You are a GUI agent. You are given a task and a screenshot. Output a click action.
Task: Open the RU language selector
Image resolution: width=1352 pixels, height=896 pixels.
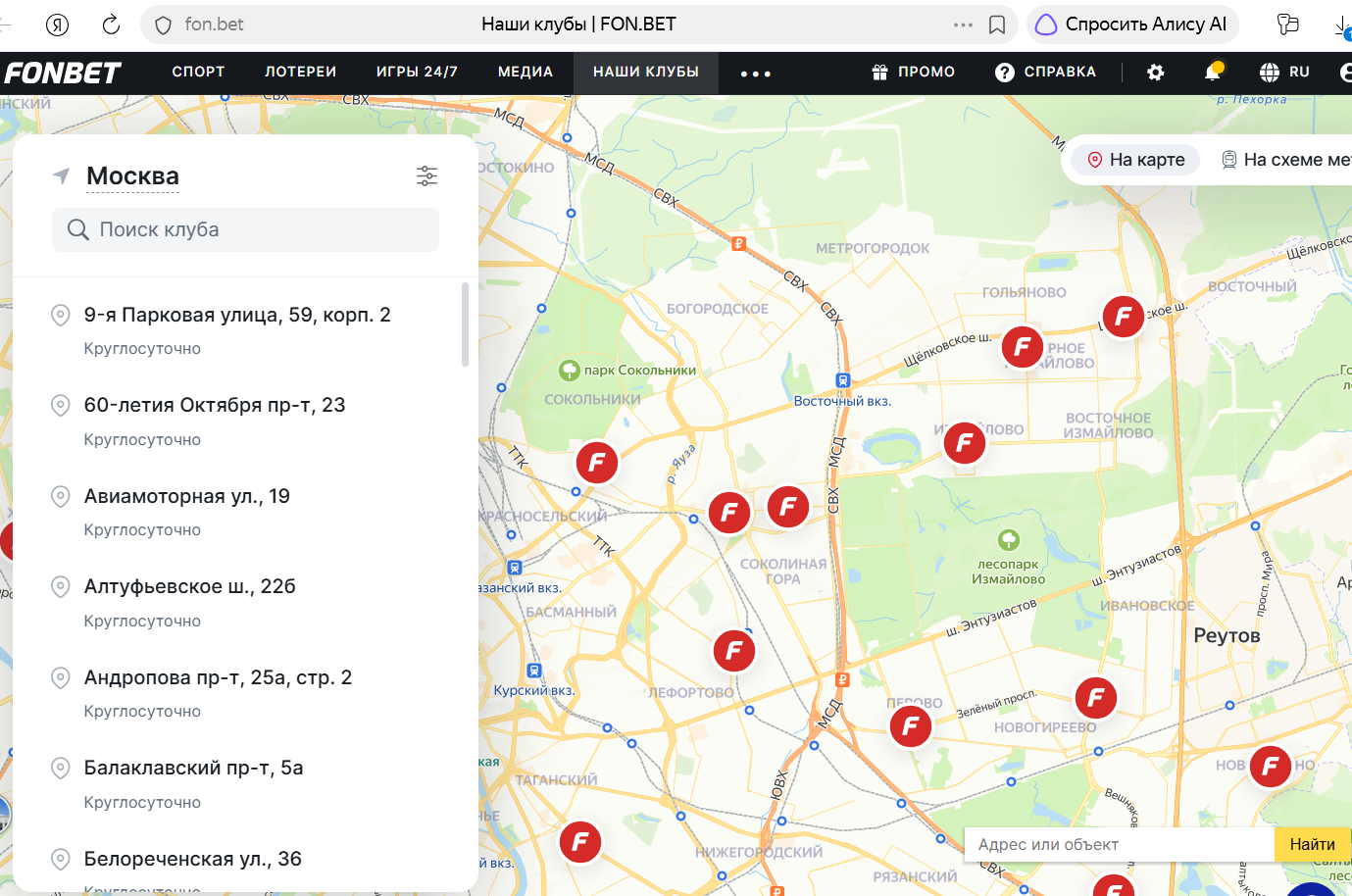click(x=1299, y=73)
